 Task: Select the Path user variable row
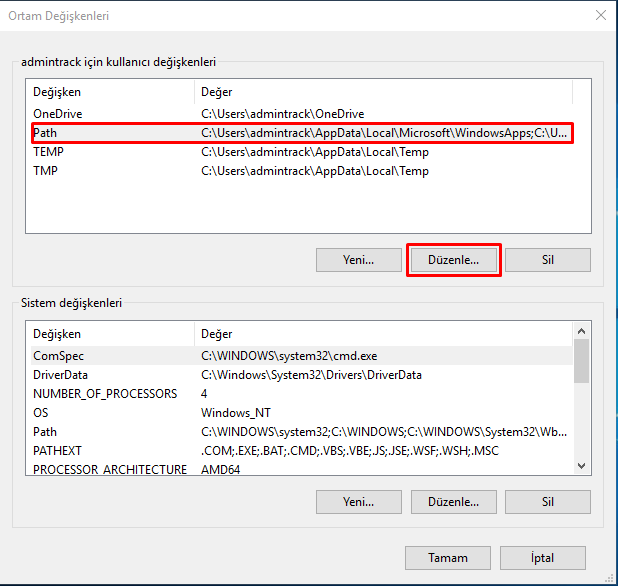(46, 133)
